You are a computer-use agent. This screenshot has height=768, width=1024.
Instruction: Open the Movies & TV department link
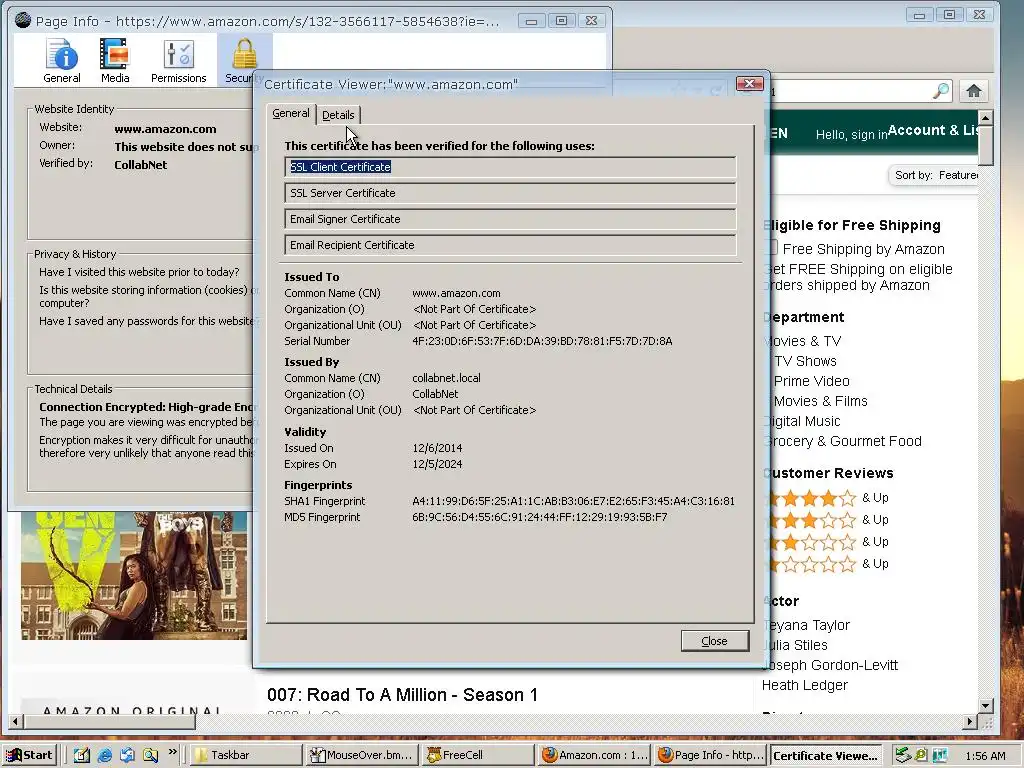[803, 341]
